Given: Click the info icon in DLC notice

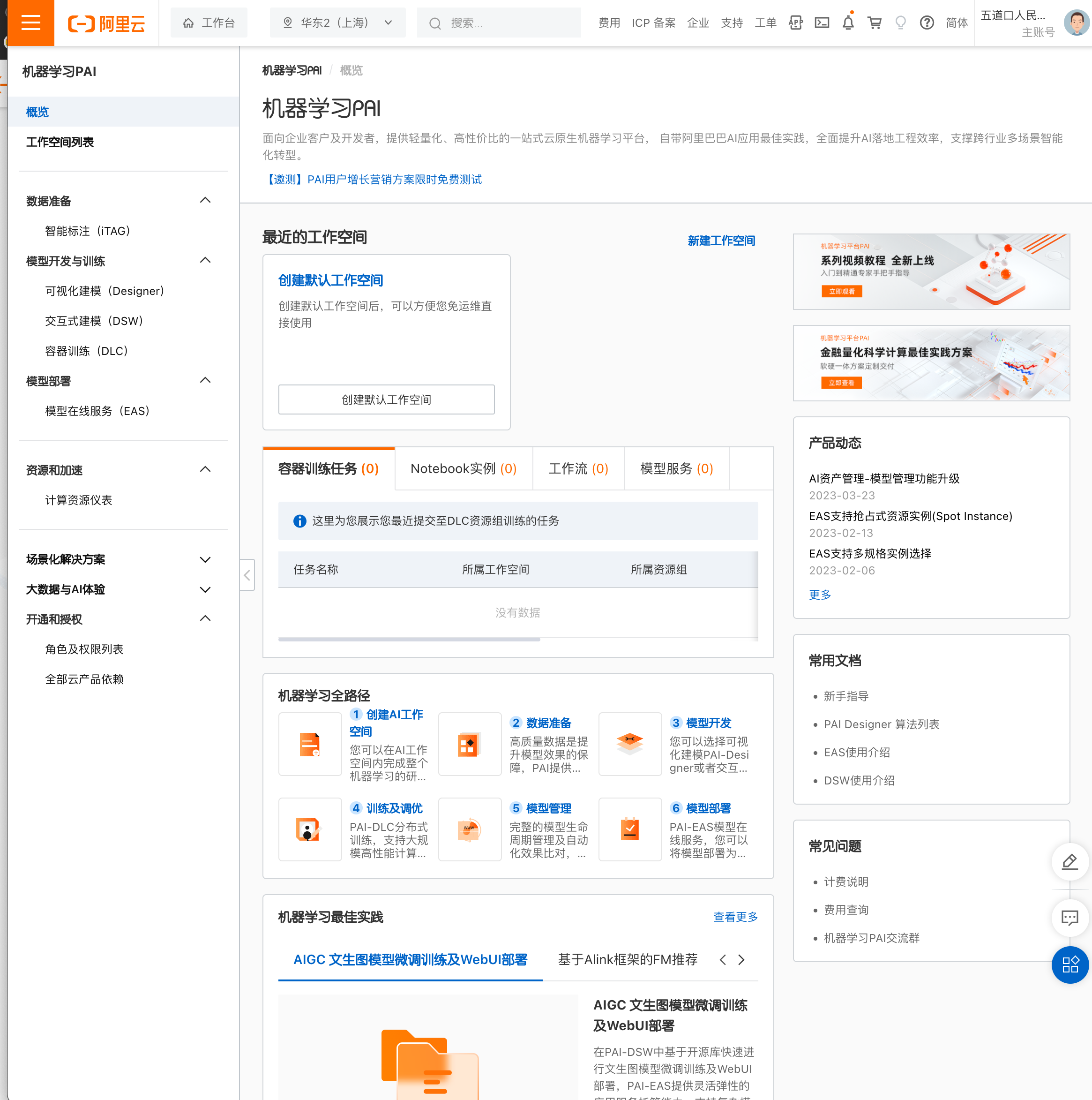Looking at the screenshot, I should pyautogui.click(x=299, y=521).
